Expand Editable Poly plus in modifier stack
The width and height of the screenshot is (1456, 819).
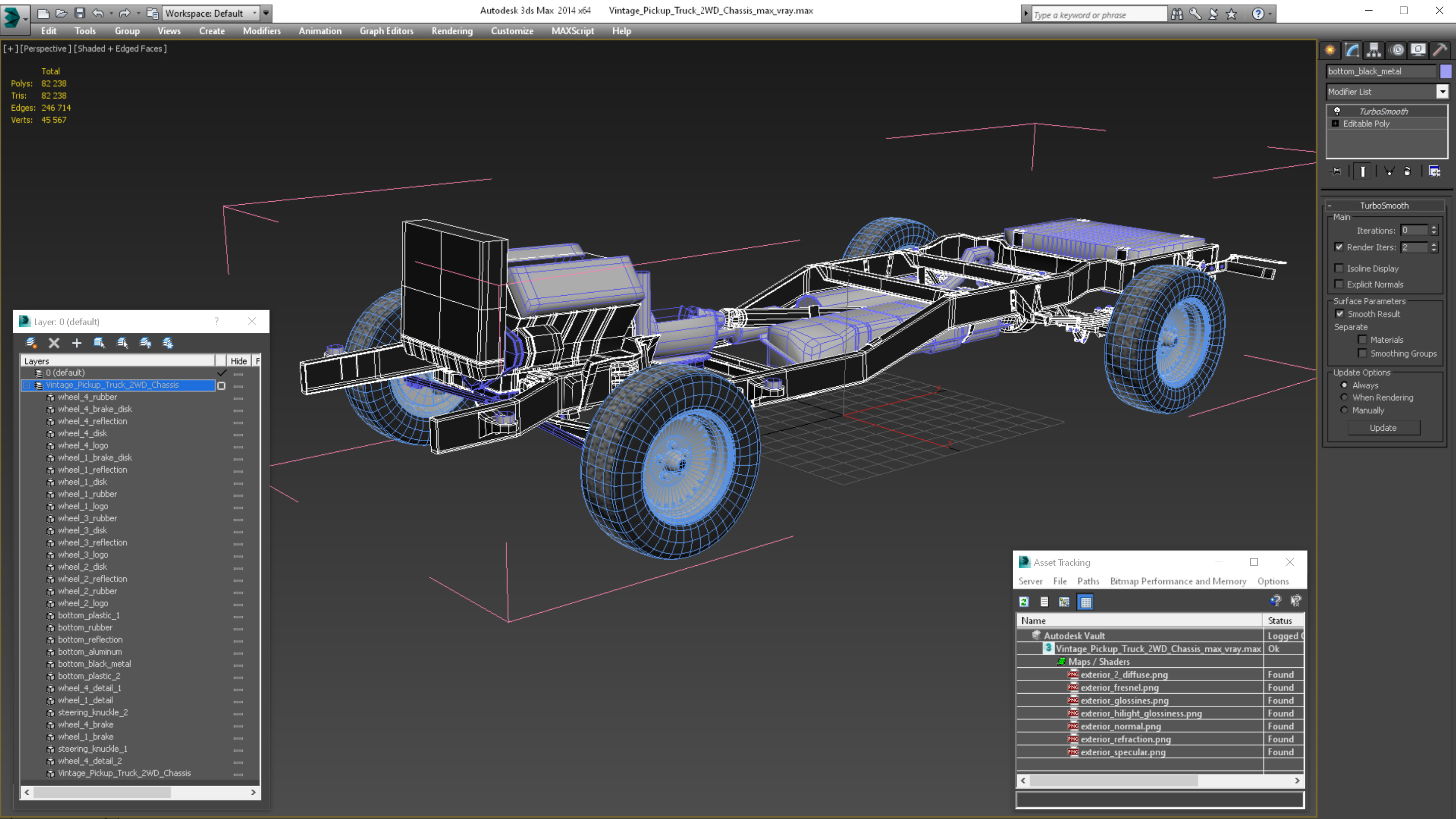click(1335, 123)
